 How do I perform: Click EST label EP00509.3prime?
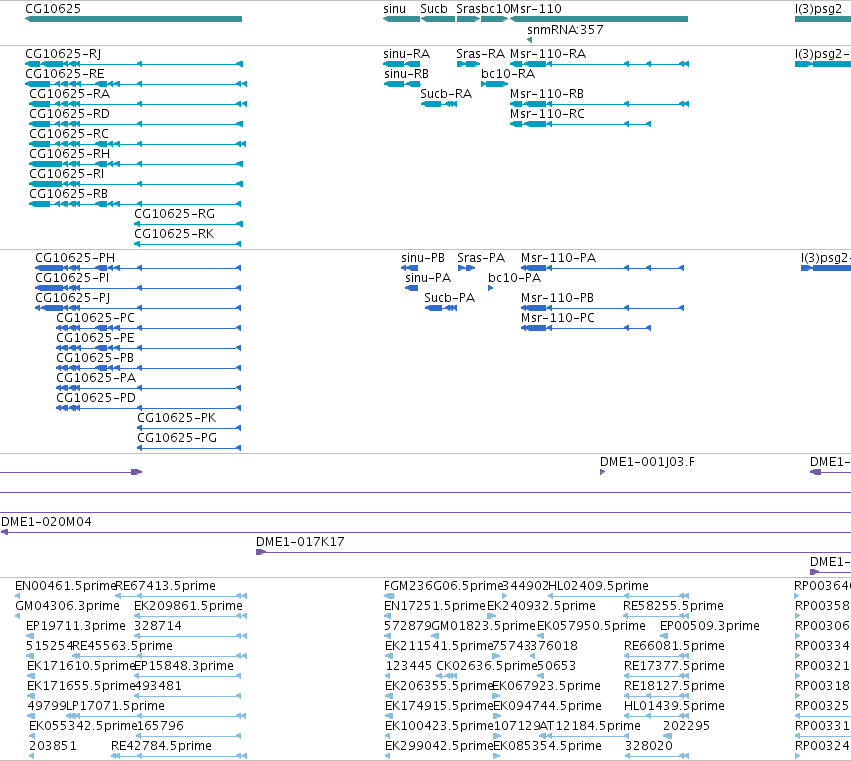tap(710, 626)
